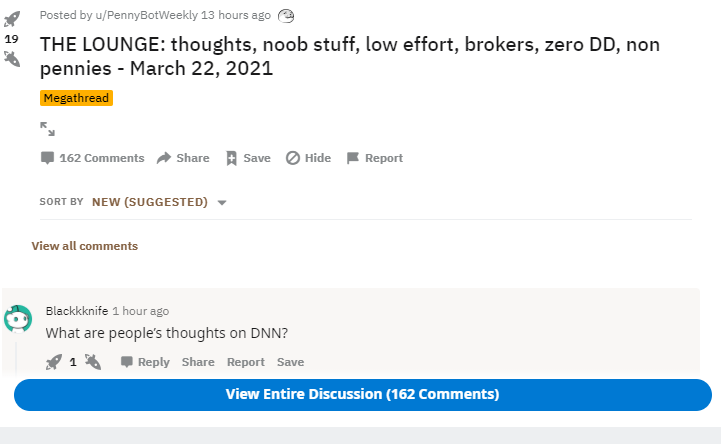721x444 pixels.
Task: Downvote Blackkknife's comment
Action: 92,362
